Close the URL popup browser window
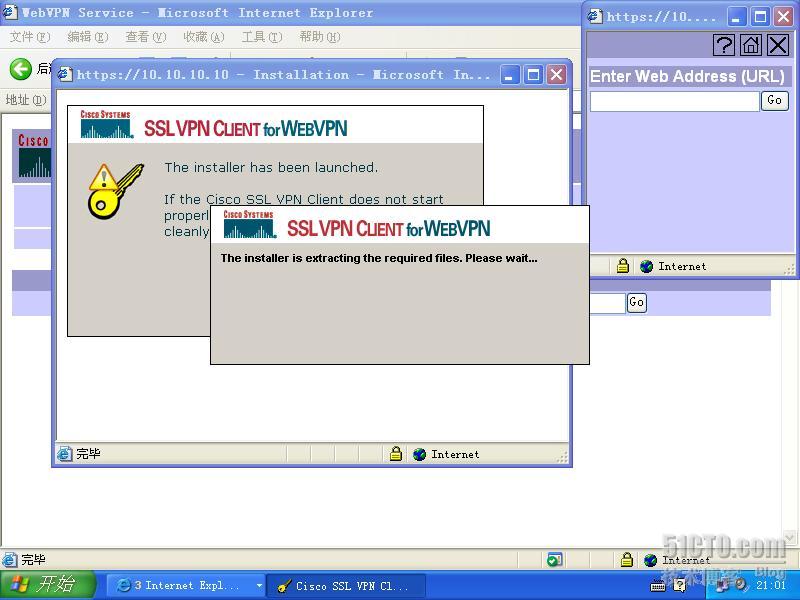 click(783, 16)
